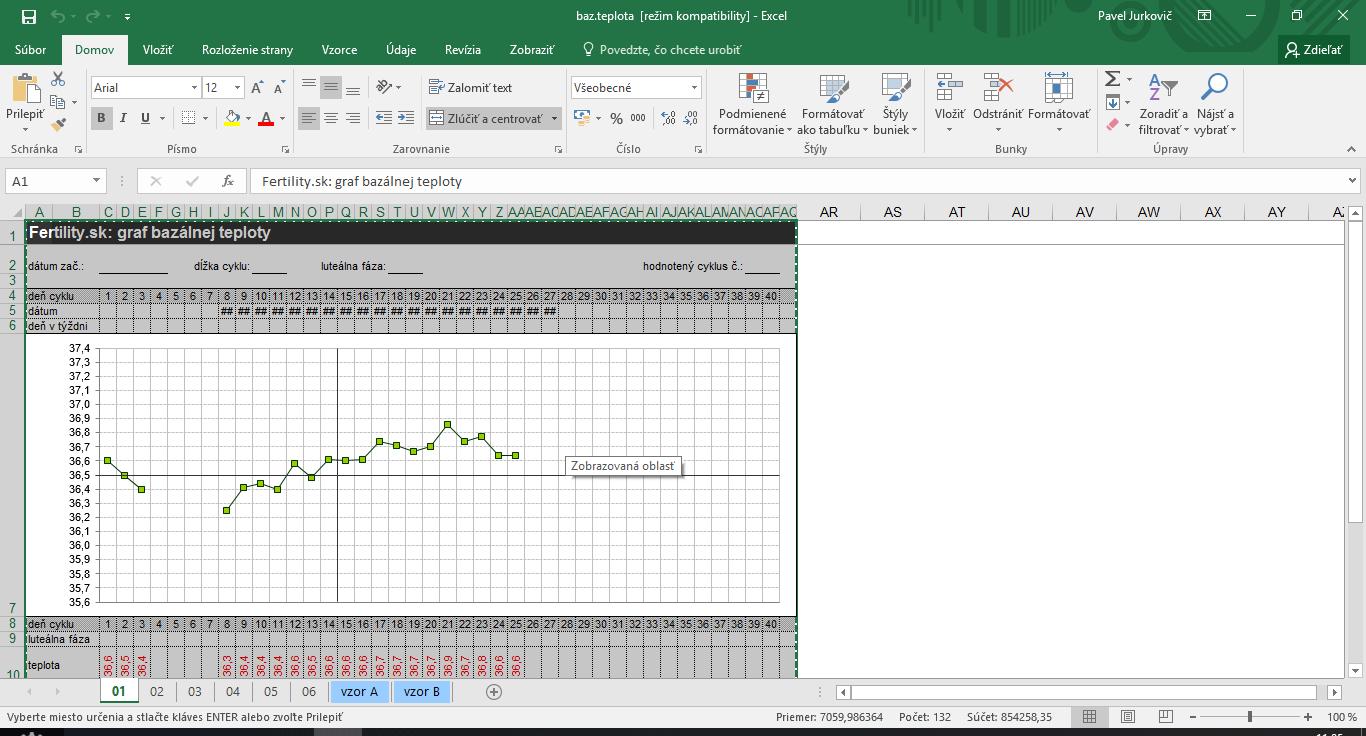The image size is (1366, 736).
Task: Toggle Zalomiť text wrapping
Action: (470, 87)
